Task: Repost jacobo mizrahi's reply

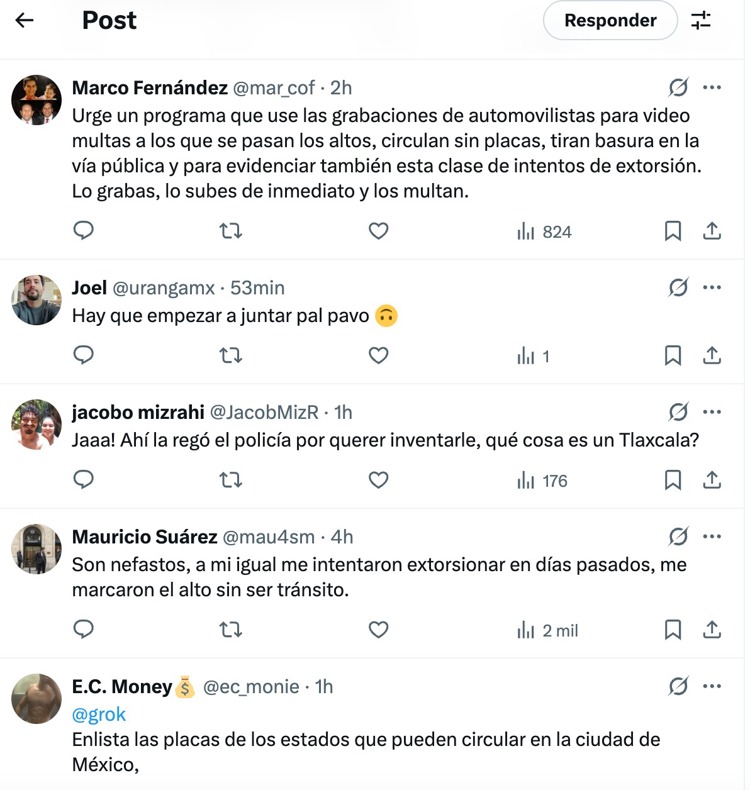Action: click(x=230, y=480)
